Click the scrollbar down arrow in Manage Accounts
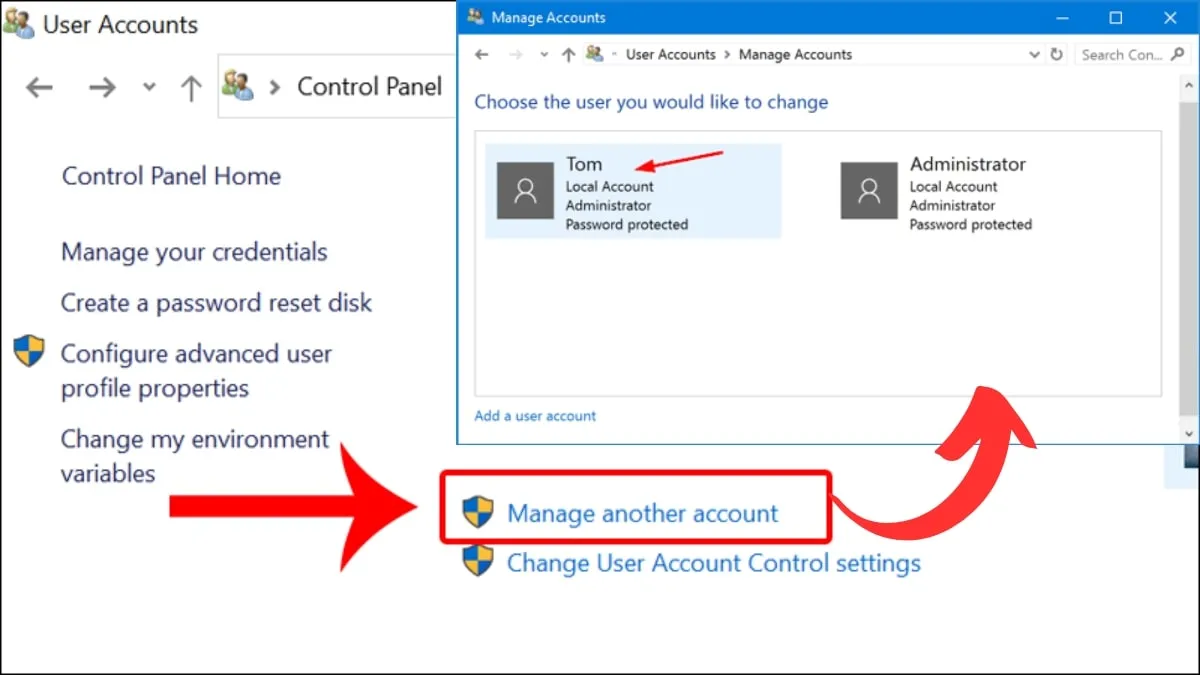The width and height of the screenshot is (1200, 675). 1189,434
